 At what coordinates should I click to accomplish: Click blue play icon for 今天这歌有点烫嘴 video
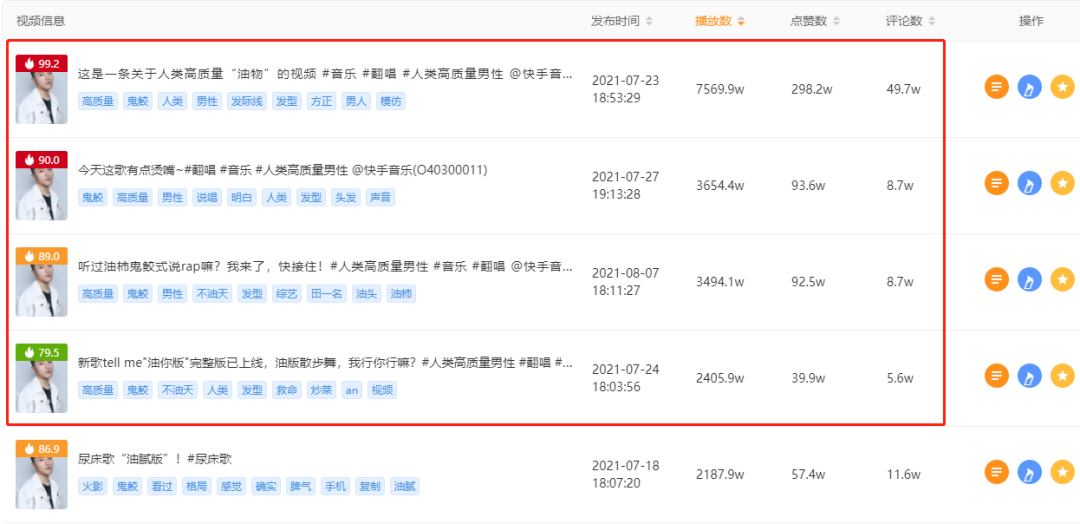click(x=1030, y=183)
